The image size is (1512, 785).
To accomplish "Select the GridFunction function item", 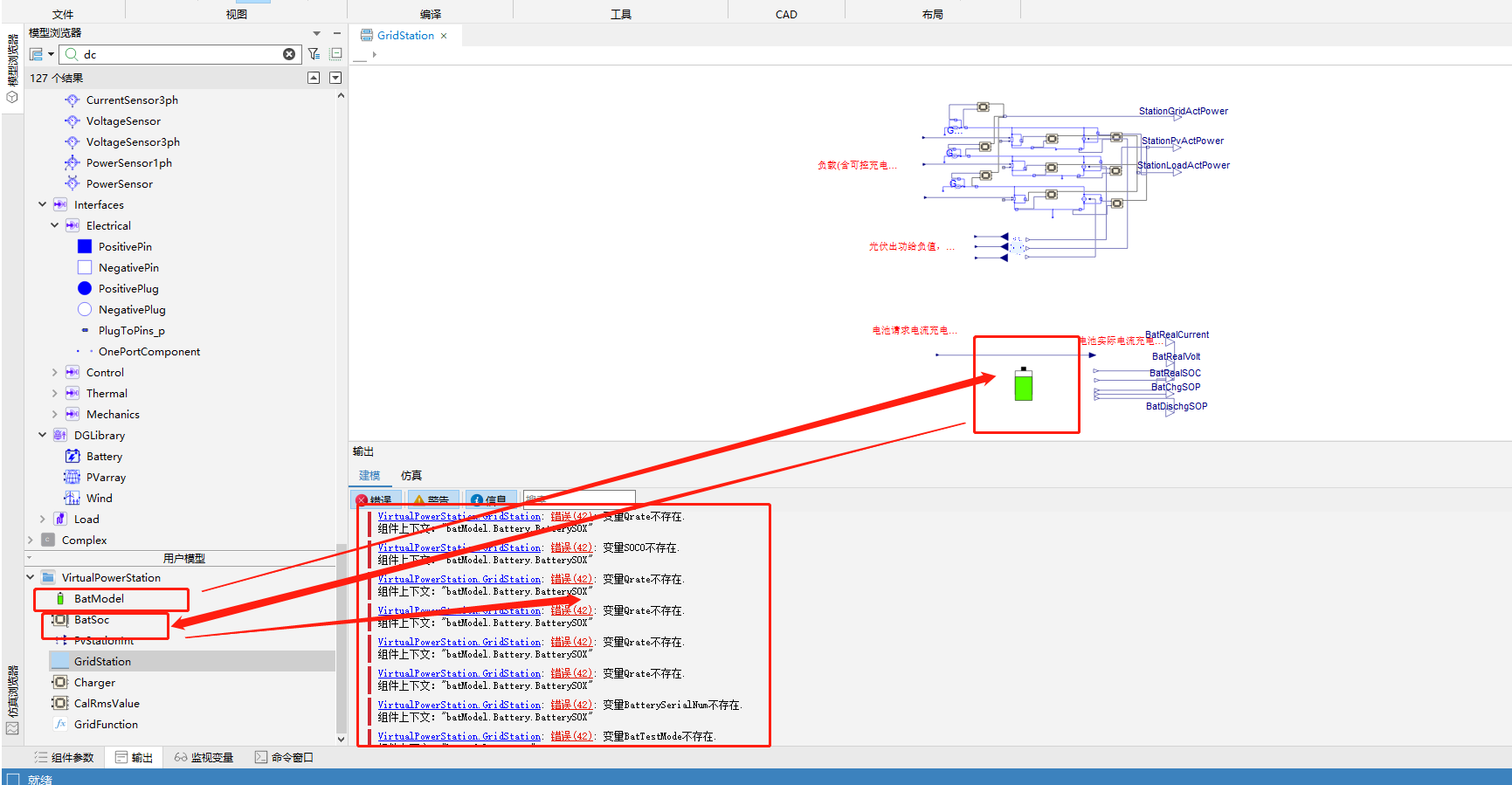I will [106, 725].
